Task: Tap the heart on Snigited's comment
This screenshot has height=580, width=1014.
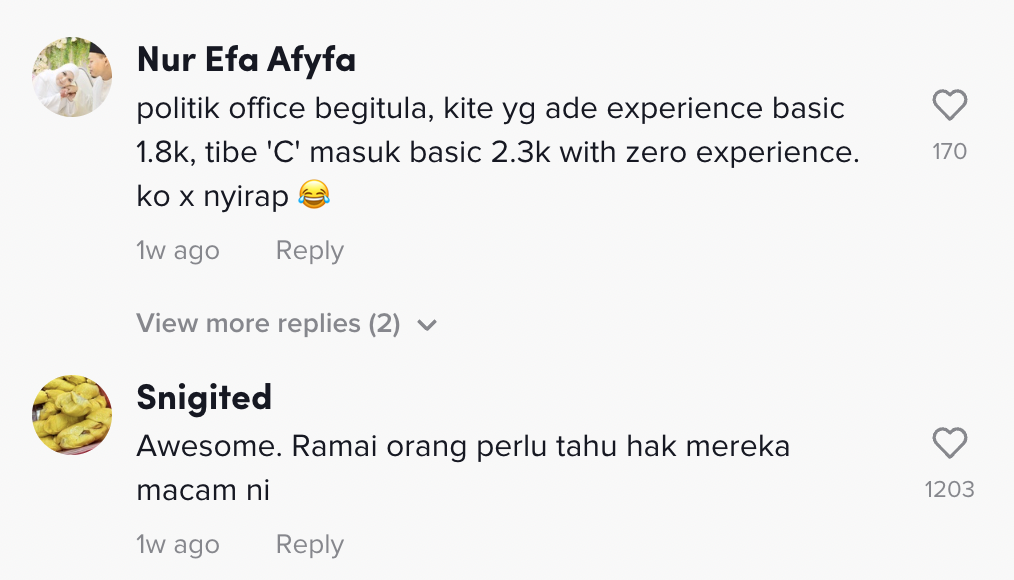Action: click(949, 443)
